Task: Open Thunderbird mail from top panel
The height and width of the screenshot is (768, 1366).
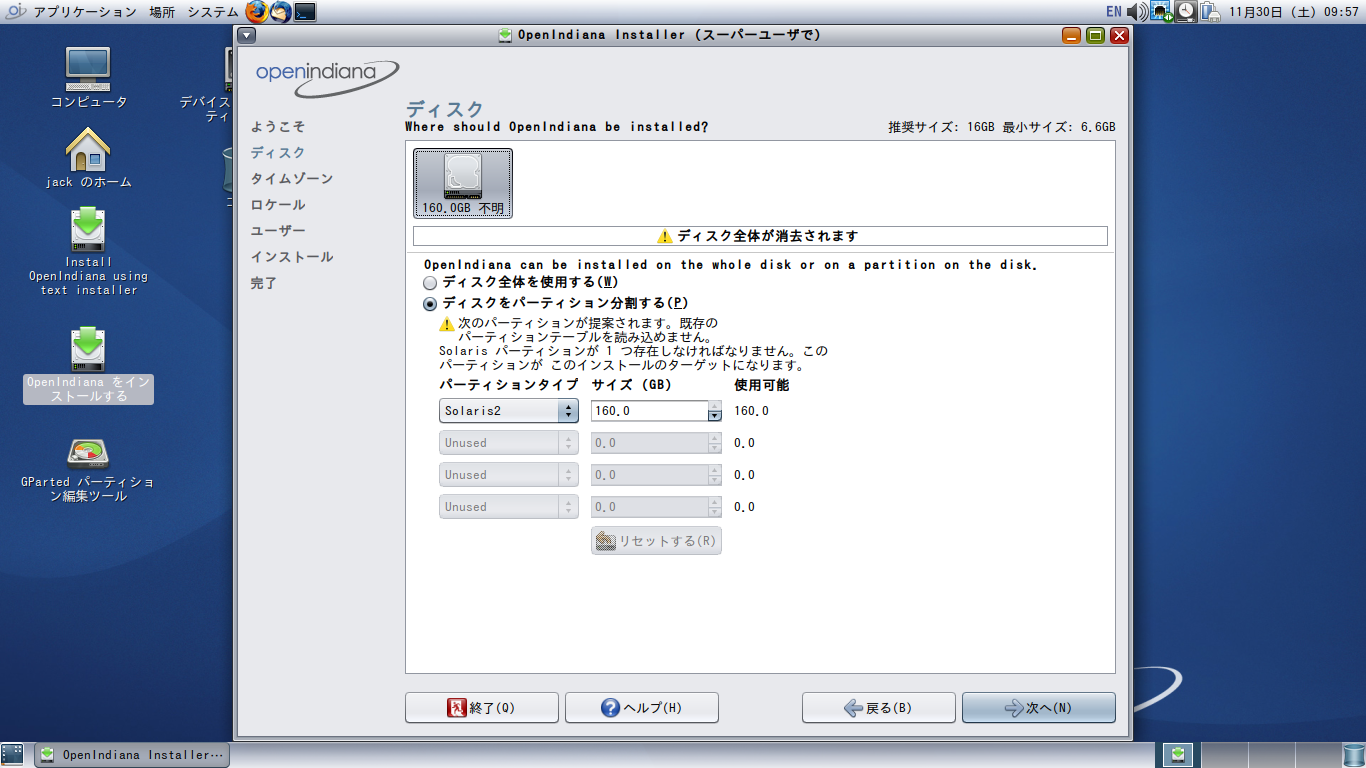Action: coord(282,12)
